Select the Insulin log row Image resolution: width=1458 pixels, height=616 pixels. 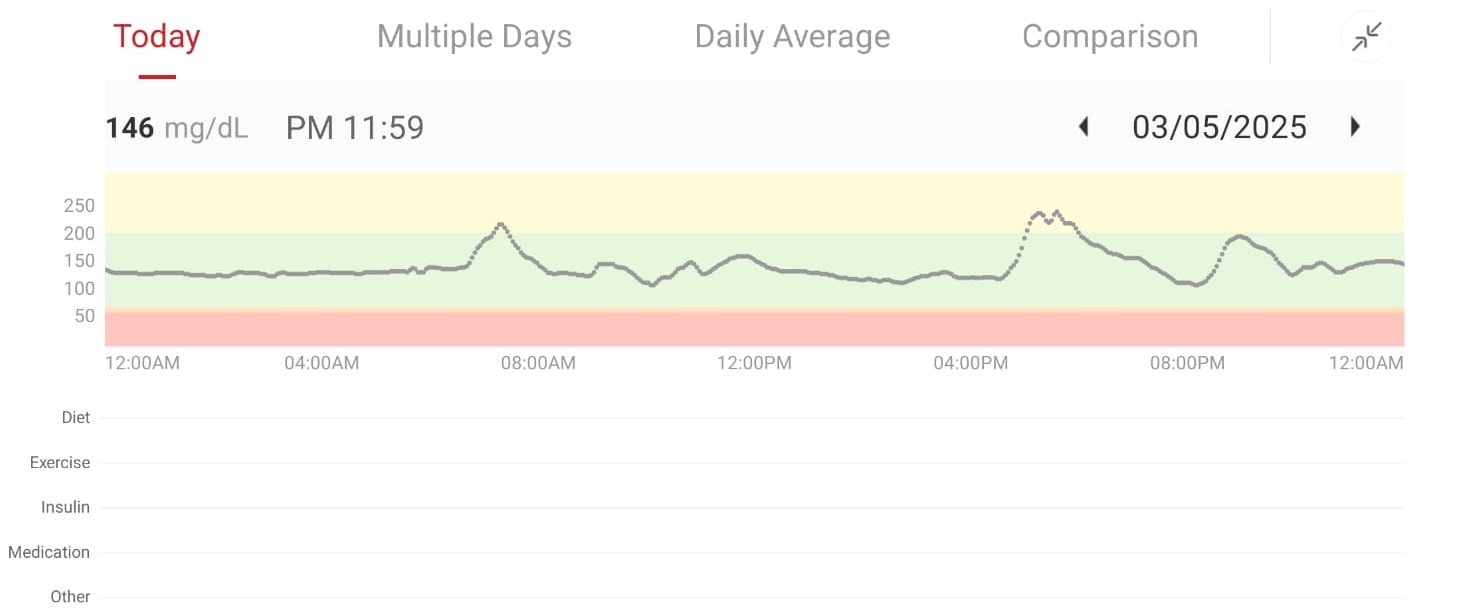(x=750, y=507)
